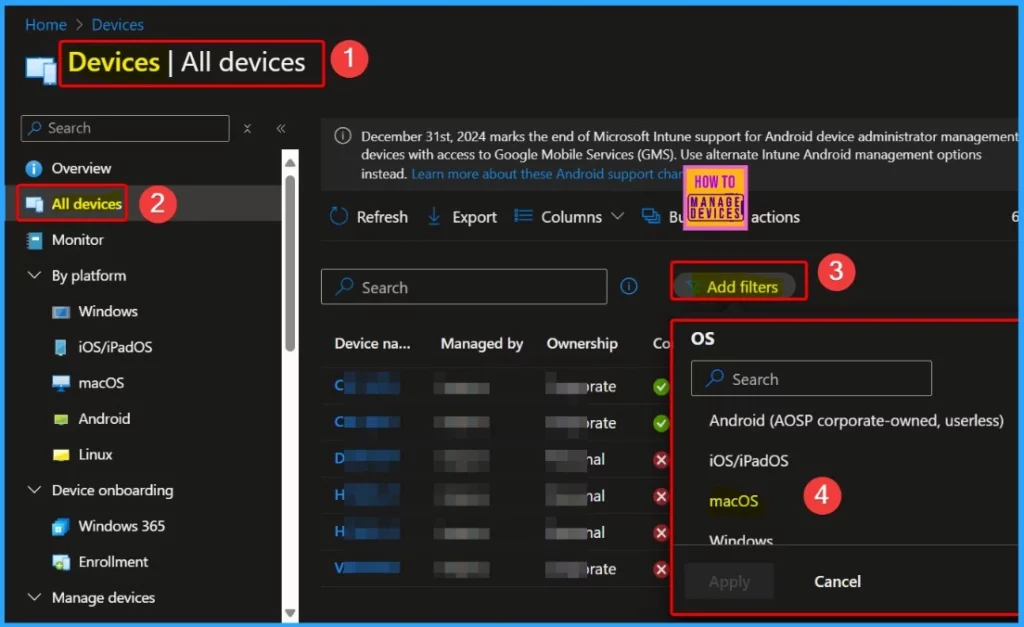Click the Windows platform icon
The image size is (1024, 627).
(x=61, y=312)
